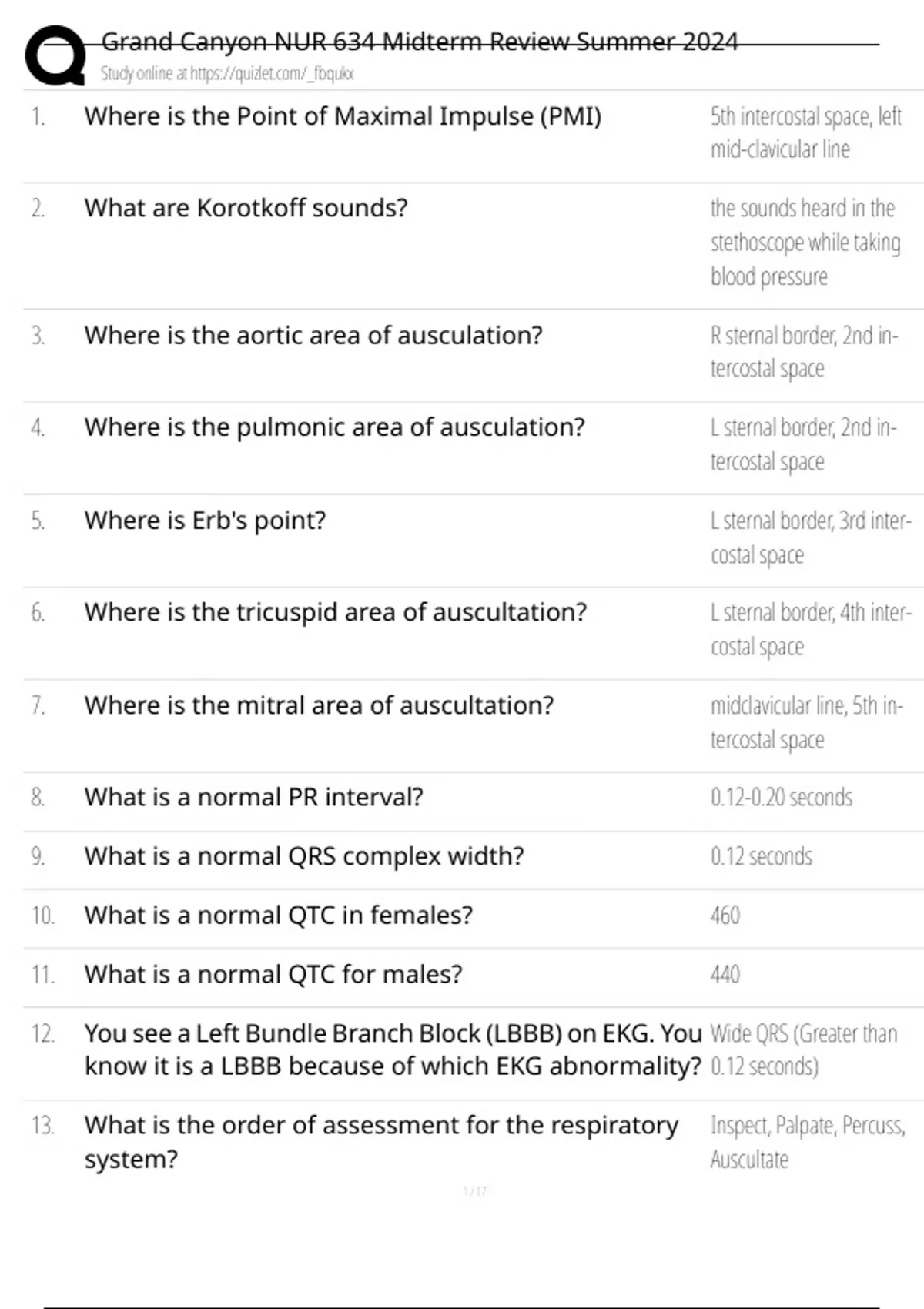Click the pulmonic area of ausculation question
The image size is (924, 1309).
334,427
